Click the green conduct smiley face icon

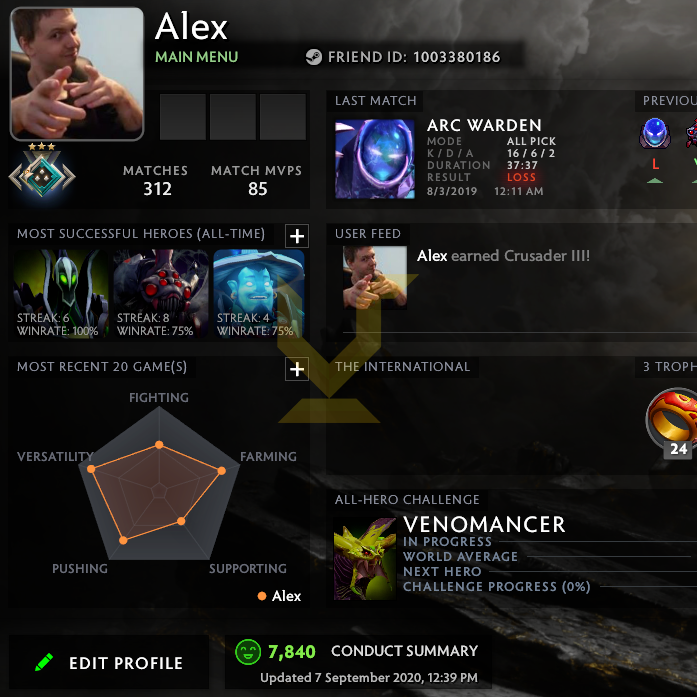click(248, 652)
